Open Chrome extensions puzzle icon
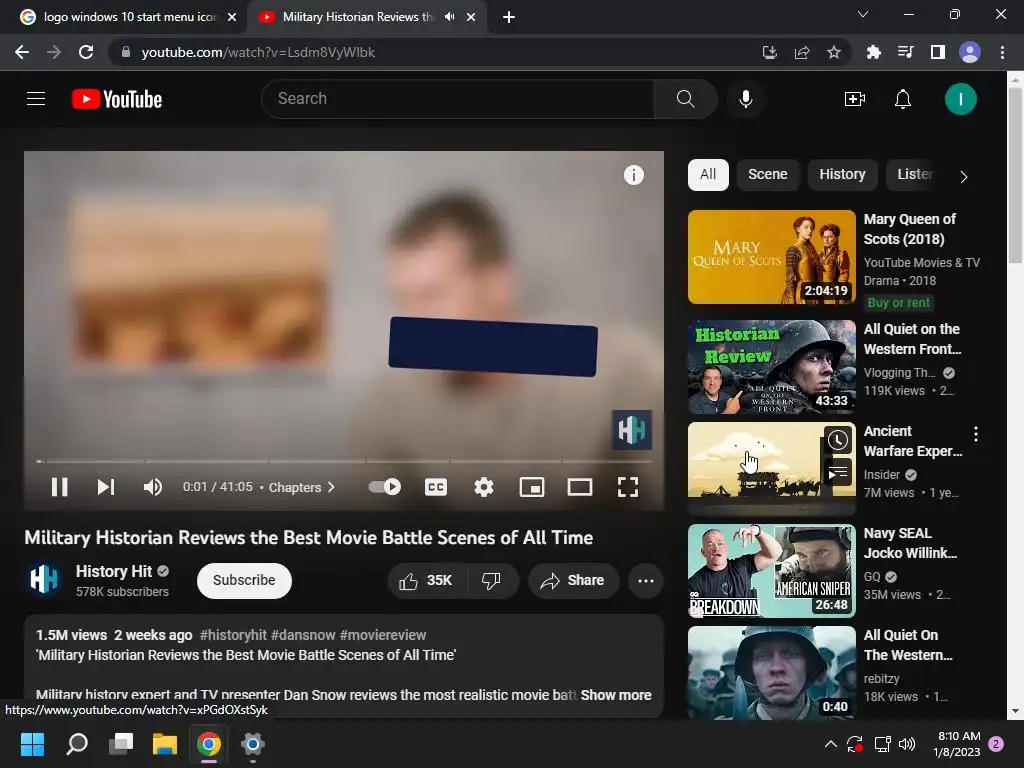Screen dimensions: 1024x768 874,52
